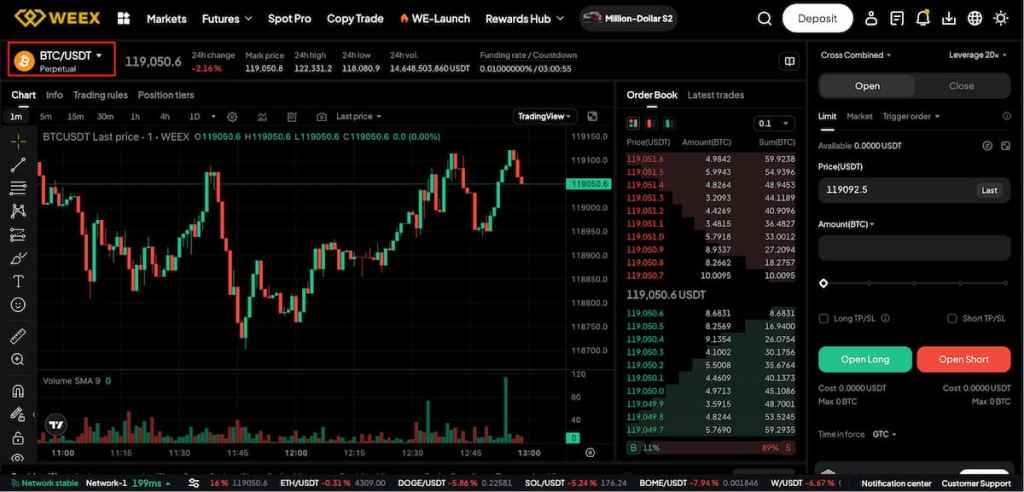Adjust the order amount percentage slider
This screenshot has width=1024, height=492.
pyautogui.click(x=914, y=283)
